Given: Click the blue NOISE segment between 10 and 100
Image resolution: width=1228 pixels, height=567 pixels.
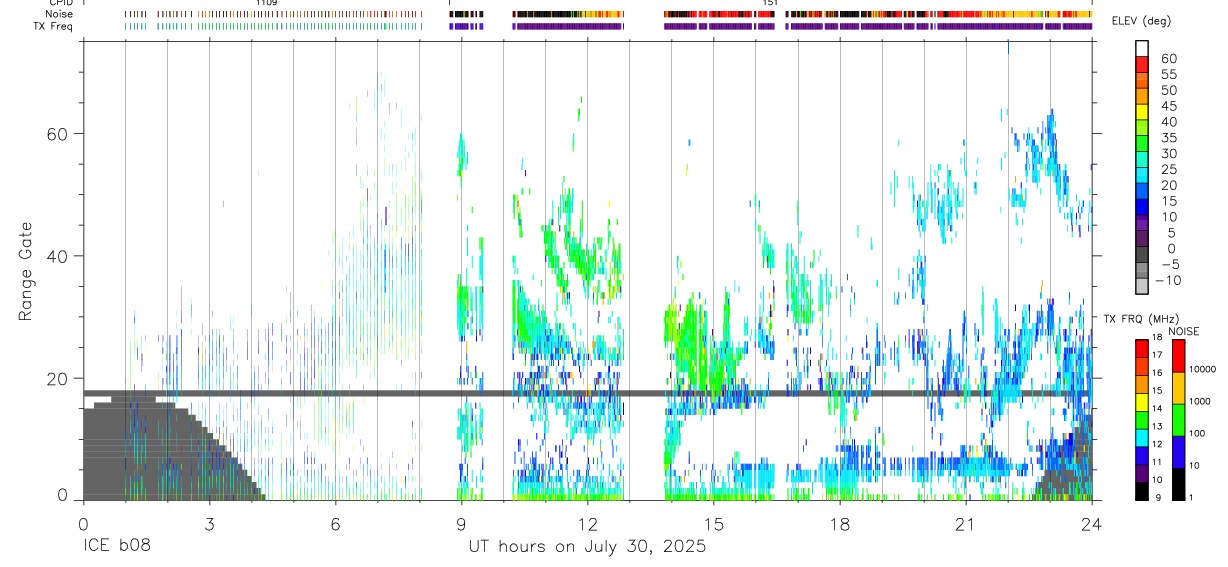Looking at the screenshot, I should pos(1177,452).
